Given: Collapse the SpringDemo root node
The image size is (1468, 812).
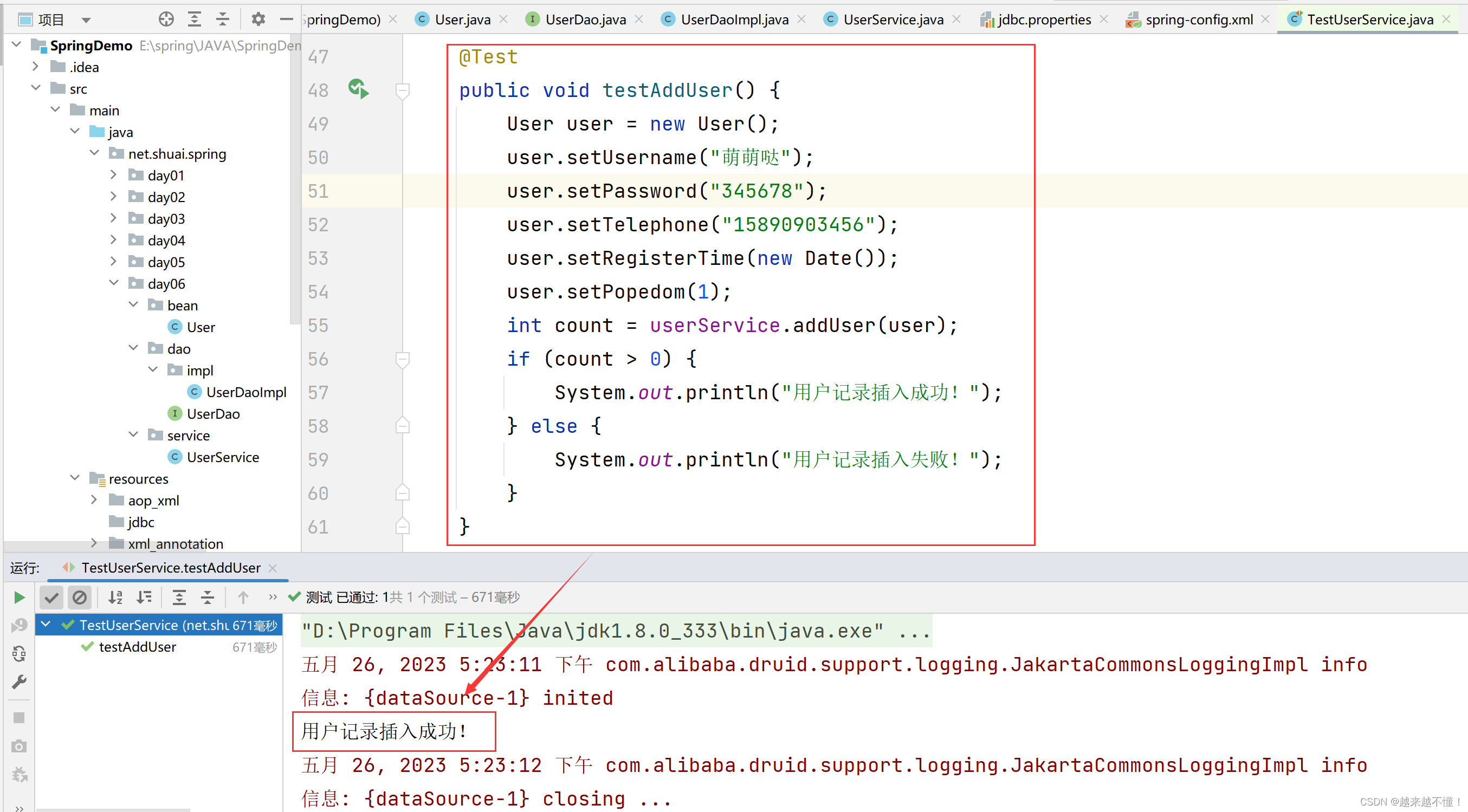Looking at the screenshot, I should coord(16,44).
